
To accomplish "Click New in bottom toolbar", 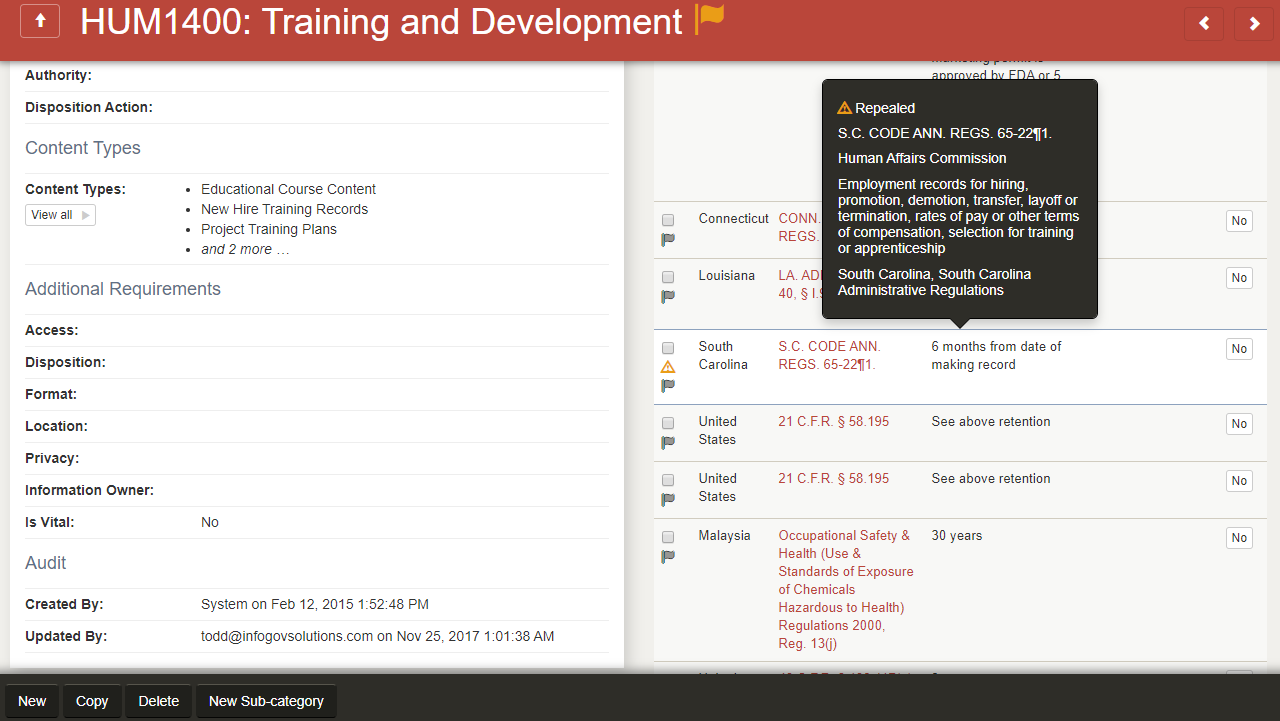I will (32, 701).
